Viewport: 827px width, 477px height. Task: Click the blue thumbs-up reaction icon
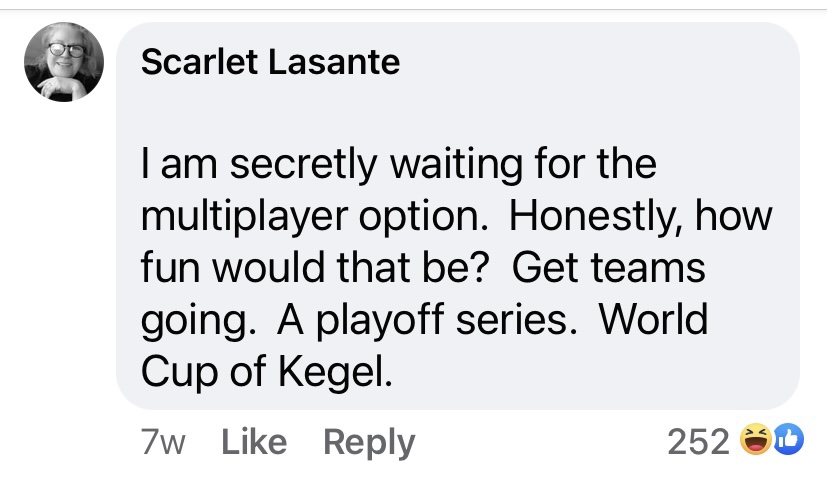coord(785,440)
